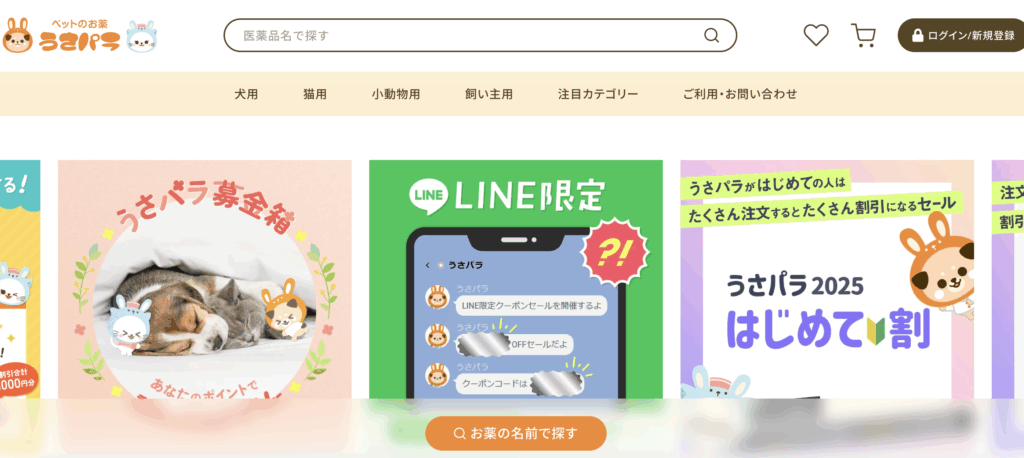The height and width of the screenshot is (458, 1024).
Task: Click the magnifier icon in search bar
Action: pyautogui.click(x=711, y=35)
